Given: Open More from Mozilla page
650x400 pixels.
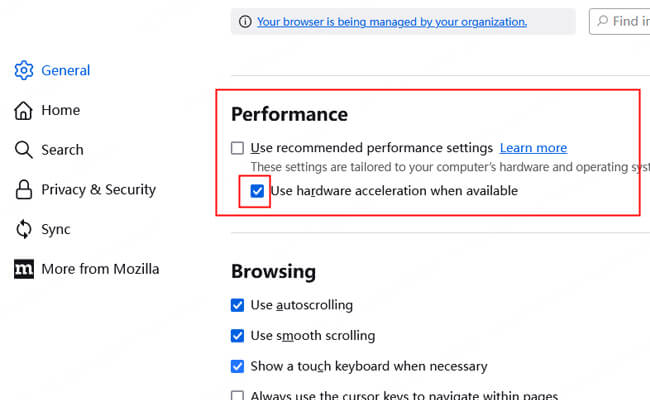Looking at the screenshot, I should point(100,269).
